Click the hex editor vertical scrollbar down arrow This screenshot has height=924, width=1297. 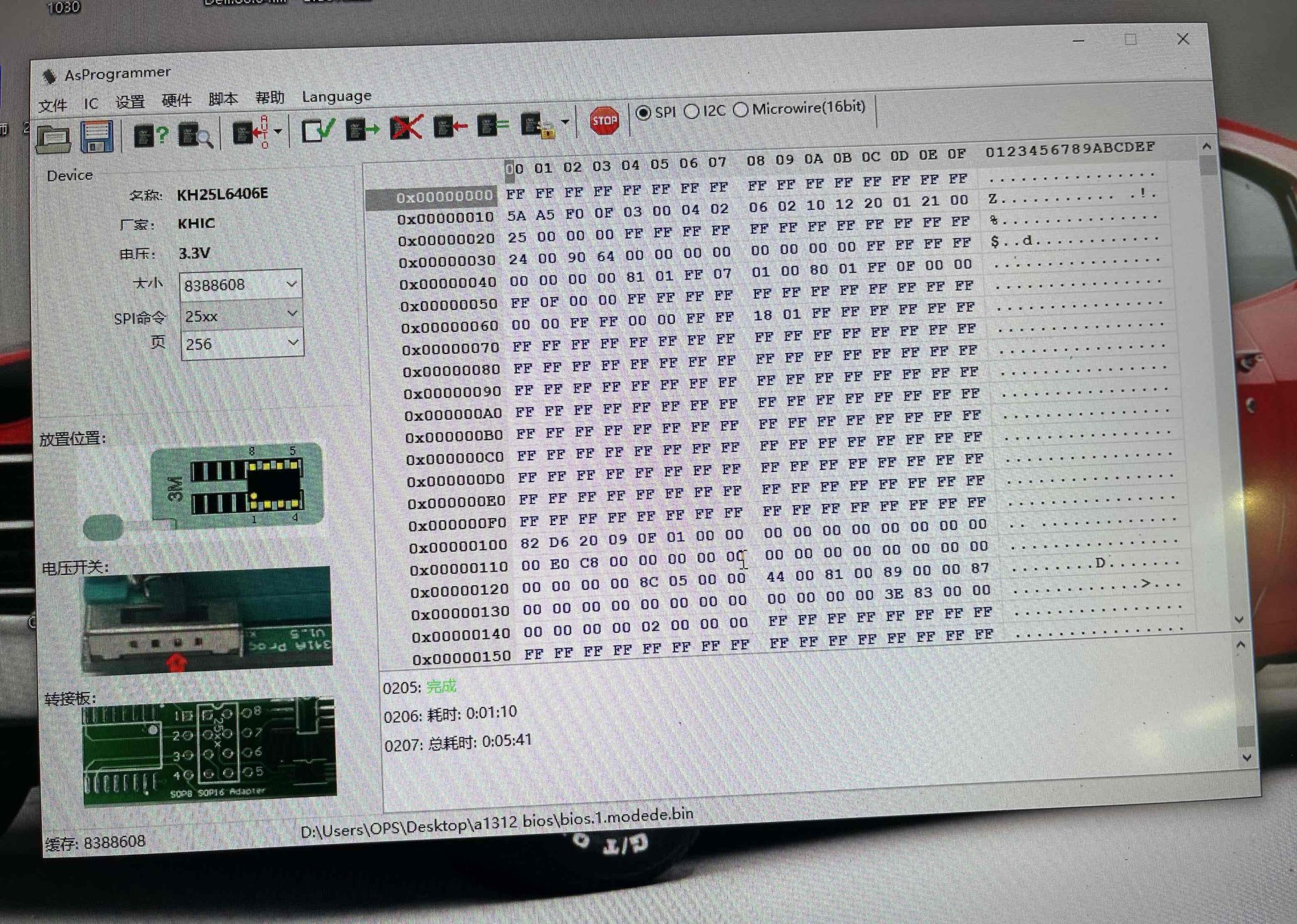pos(1239,619)
